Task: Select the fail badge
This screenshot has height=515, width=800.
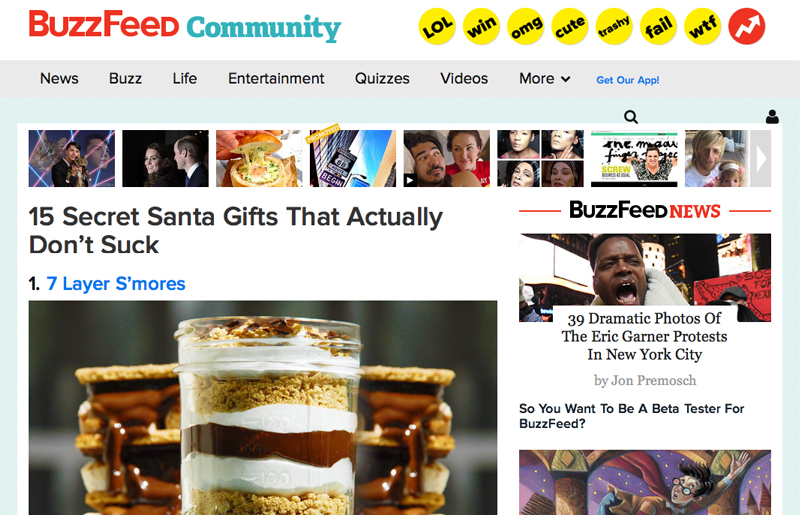Action: (658, 27)
